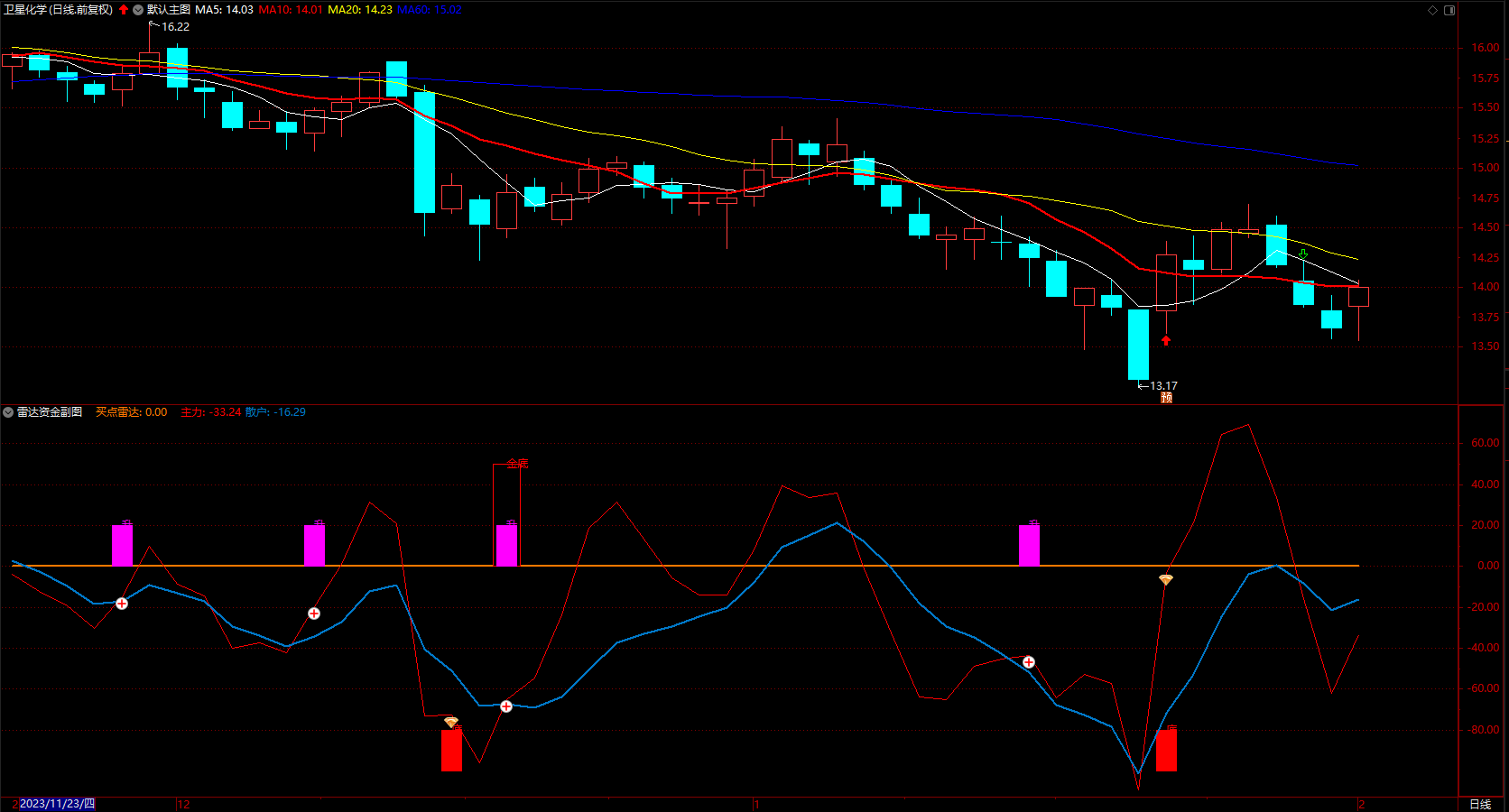The width and height of the screenshot is (1509, 812).
Task: Click the 16.00 price axis label
Action: click(1486, 48)
